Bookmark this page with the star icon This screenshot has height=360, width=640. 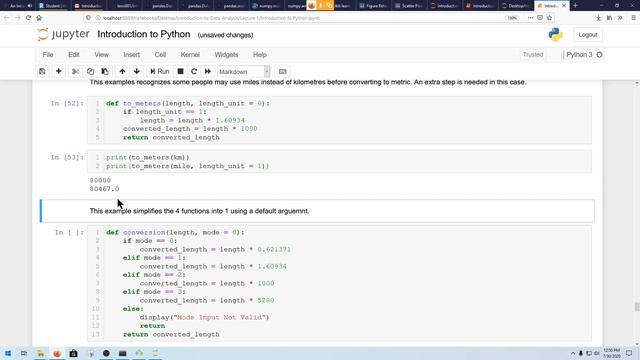tap(549, 18)
